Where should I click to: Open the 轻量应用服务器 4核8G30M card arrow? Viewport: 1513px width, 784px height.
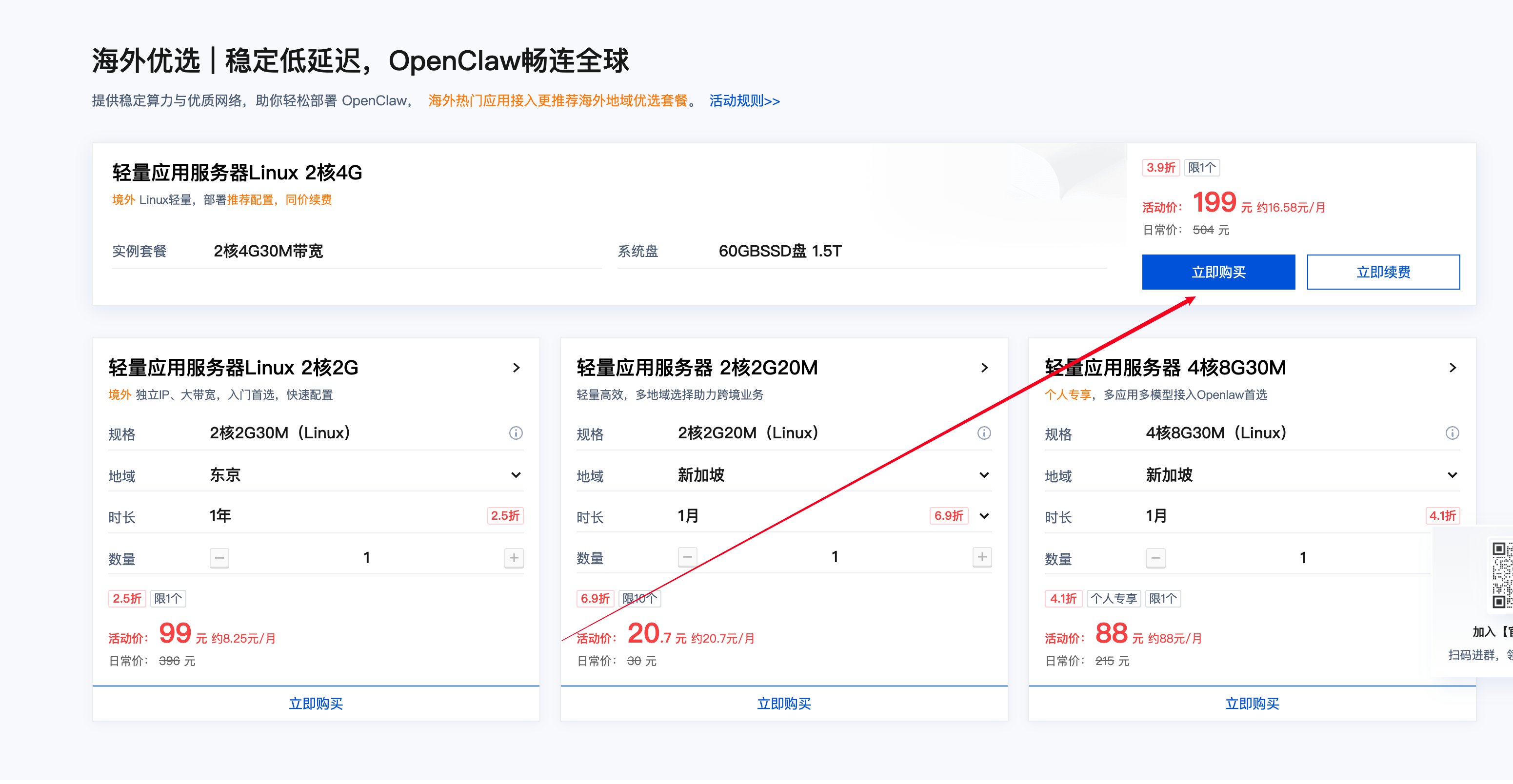(1453, 368)
